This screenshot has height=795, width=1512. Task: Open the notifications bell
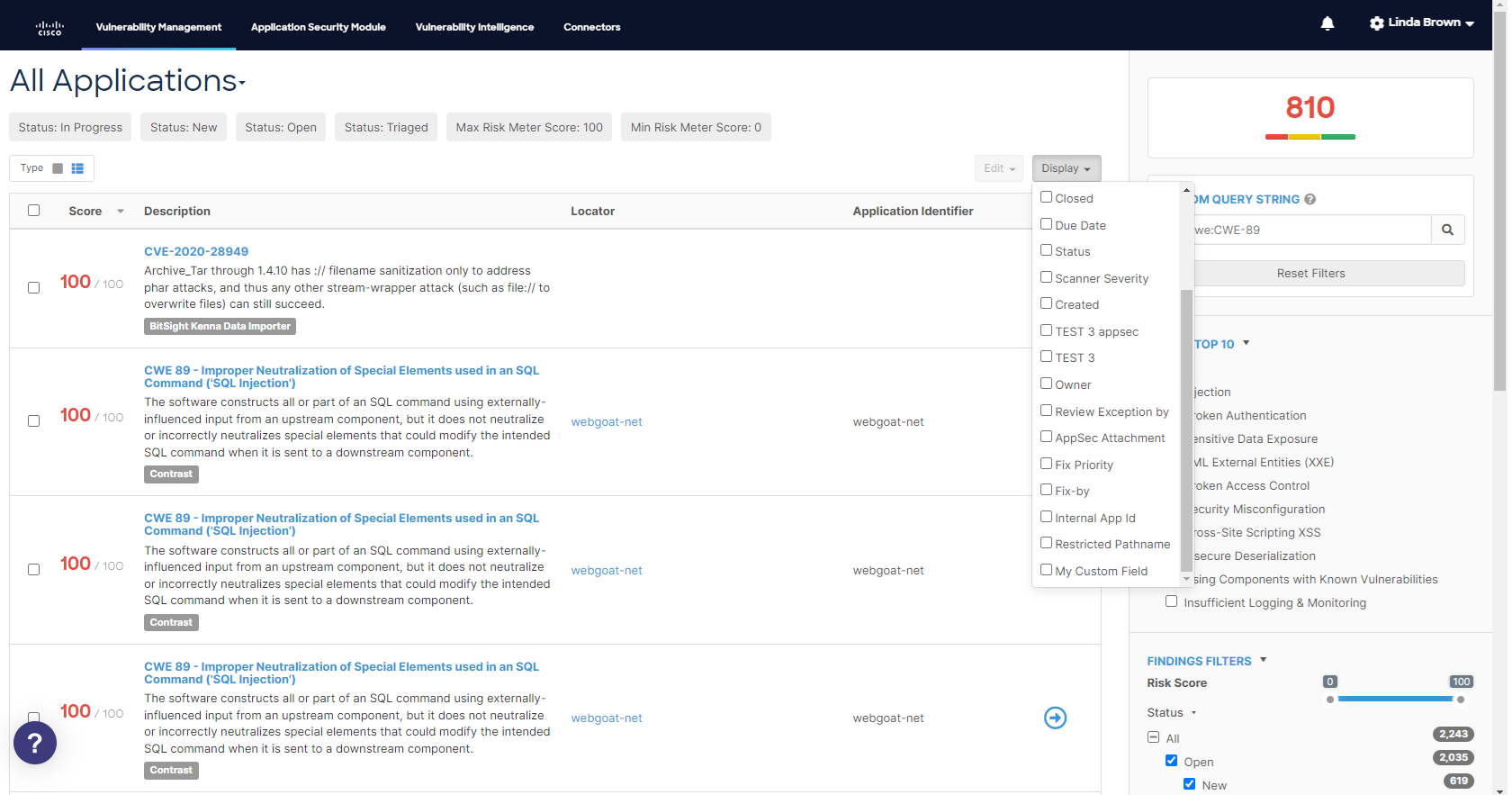tap(1327, 23)
